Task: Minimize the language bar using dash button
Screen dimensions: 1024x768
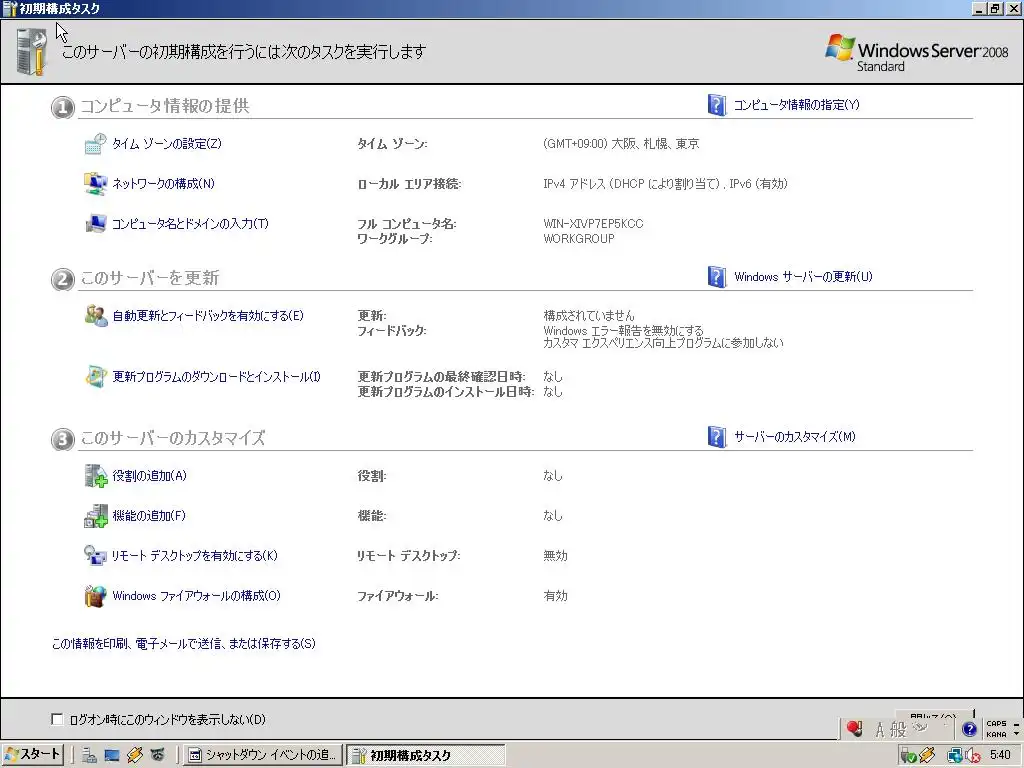Action: [x=1016, y=723]
